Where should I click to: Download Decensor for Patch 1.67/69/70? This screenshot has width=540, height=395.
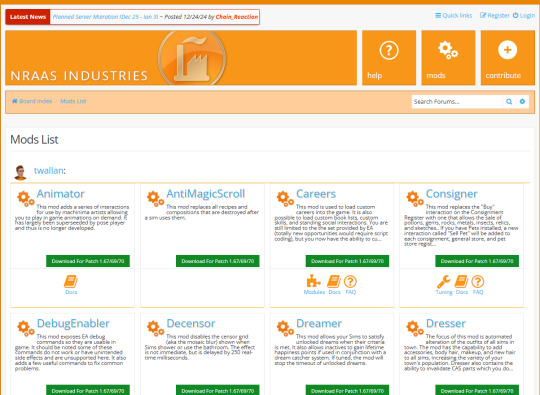[218, 390]
